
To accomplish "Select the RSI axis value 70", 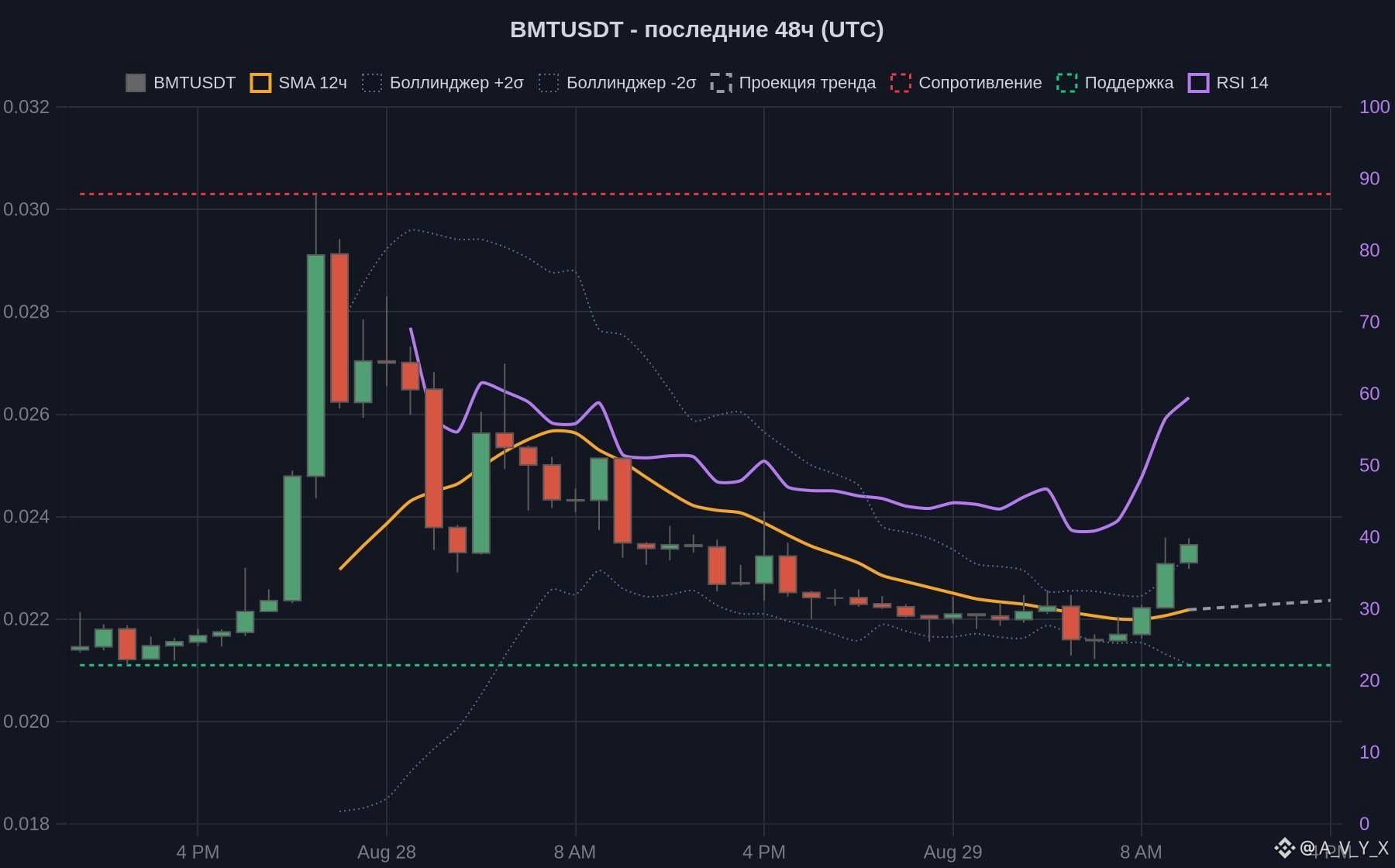I will (1369, 322).
